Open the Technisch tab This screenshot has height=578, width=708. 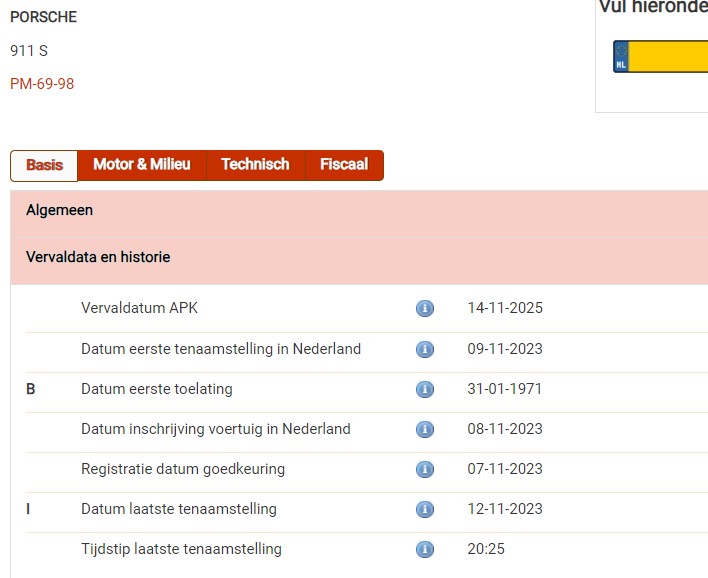(256, 165)
